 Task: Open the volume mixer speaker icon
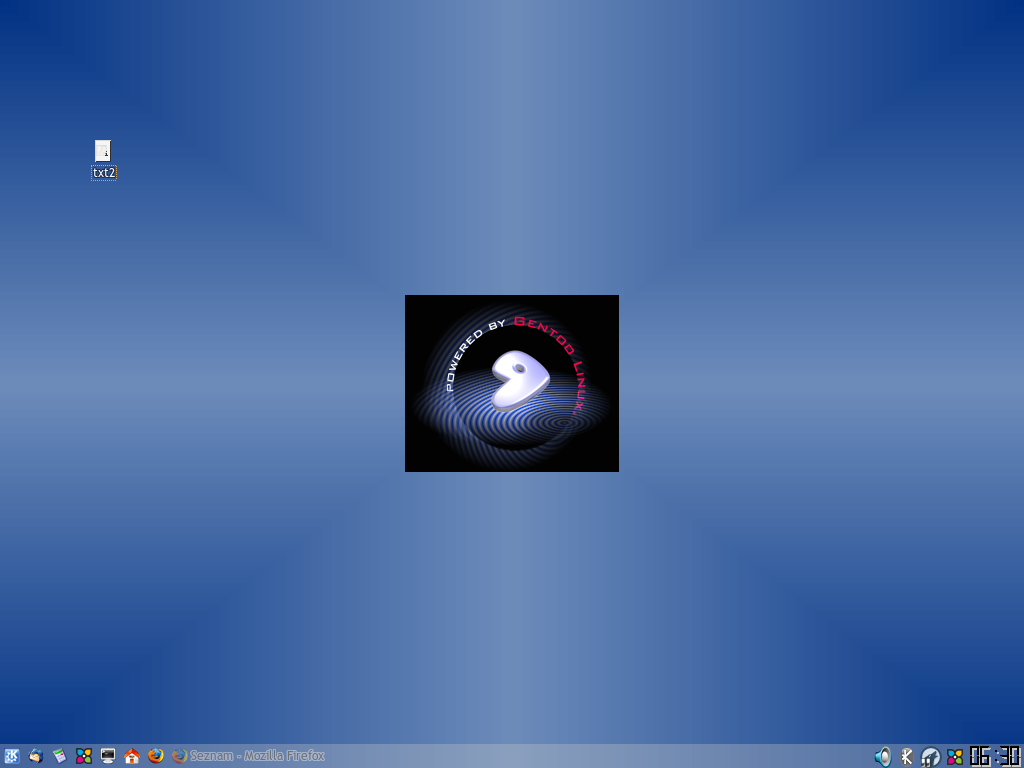pyautogui.click(x=882, y=756)
